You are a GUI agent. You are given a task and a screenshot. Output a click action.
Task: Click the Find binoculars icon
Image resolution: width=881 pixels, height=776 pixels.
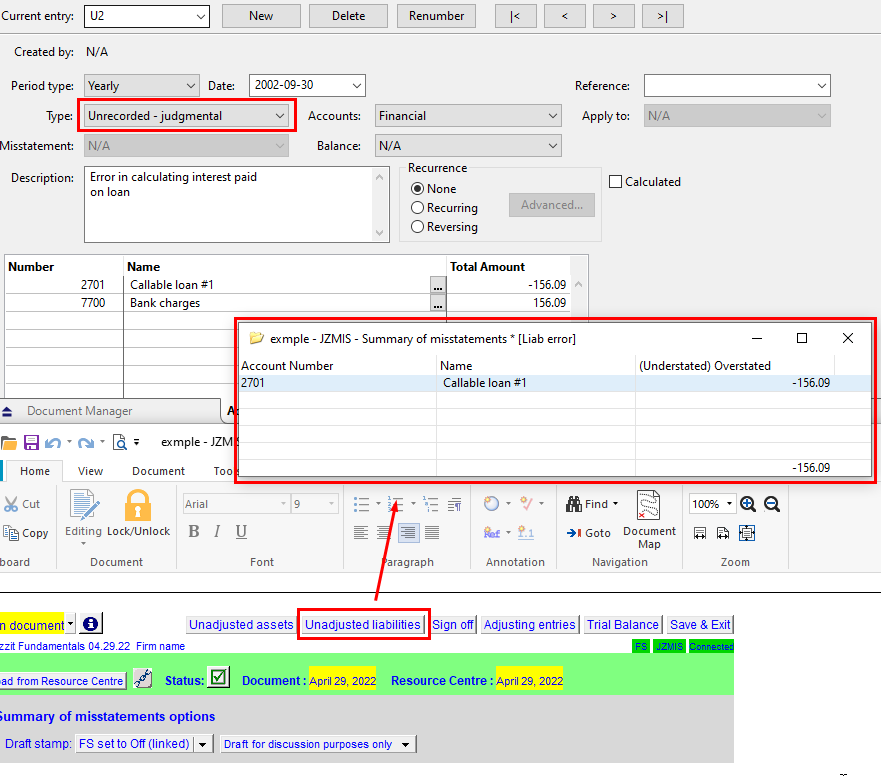coord(574,504)
